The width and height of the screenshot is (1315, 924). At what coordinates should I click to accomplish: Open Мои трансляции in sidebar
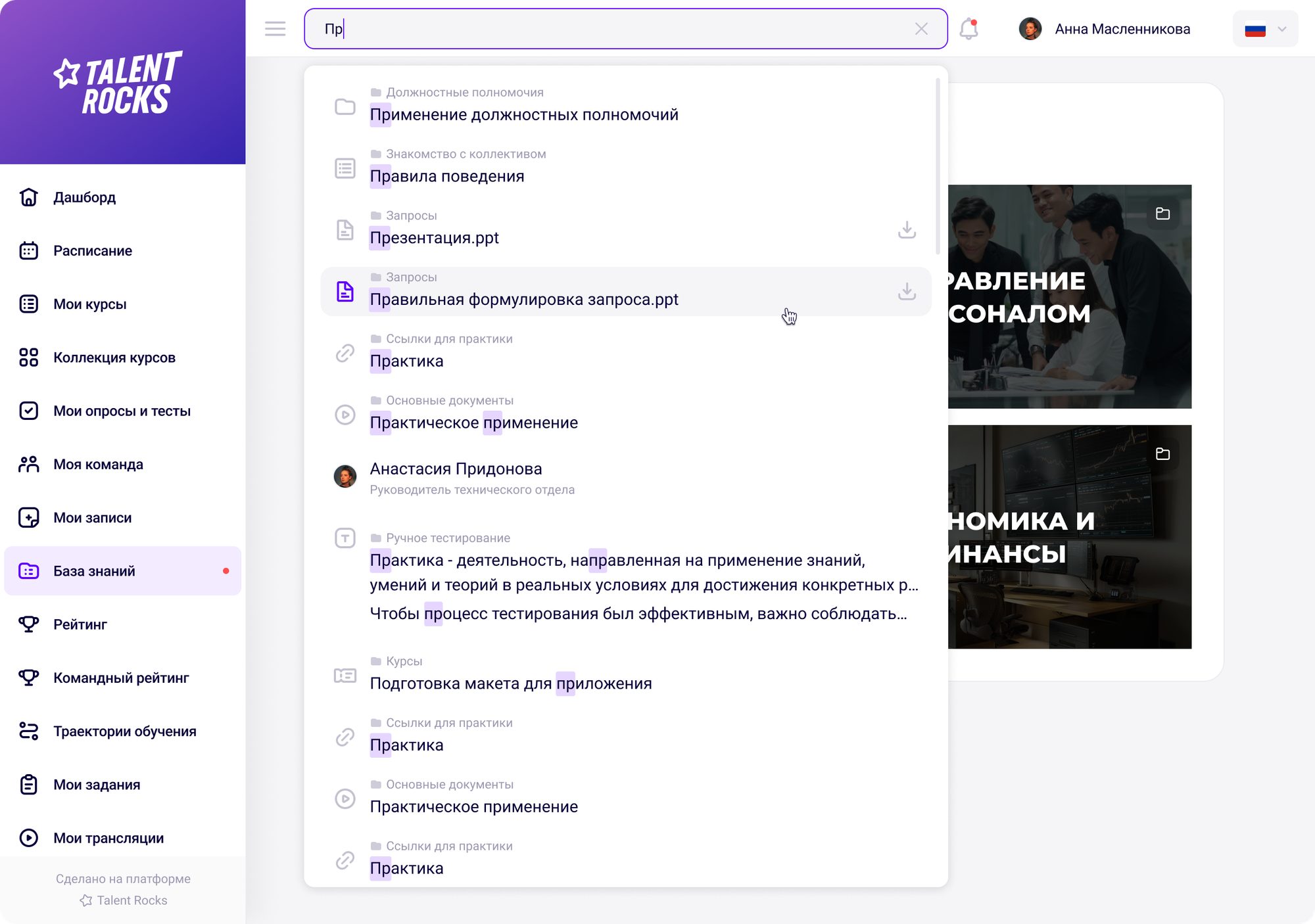[108, 838]
